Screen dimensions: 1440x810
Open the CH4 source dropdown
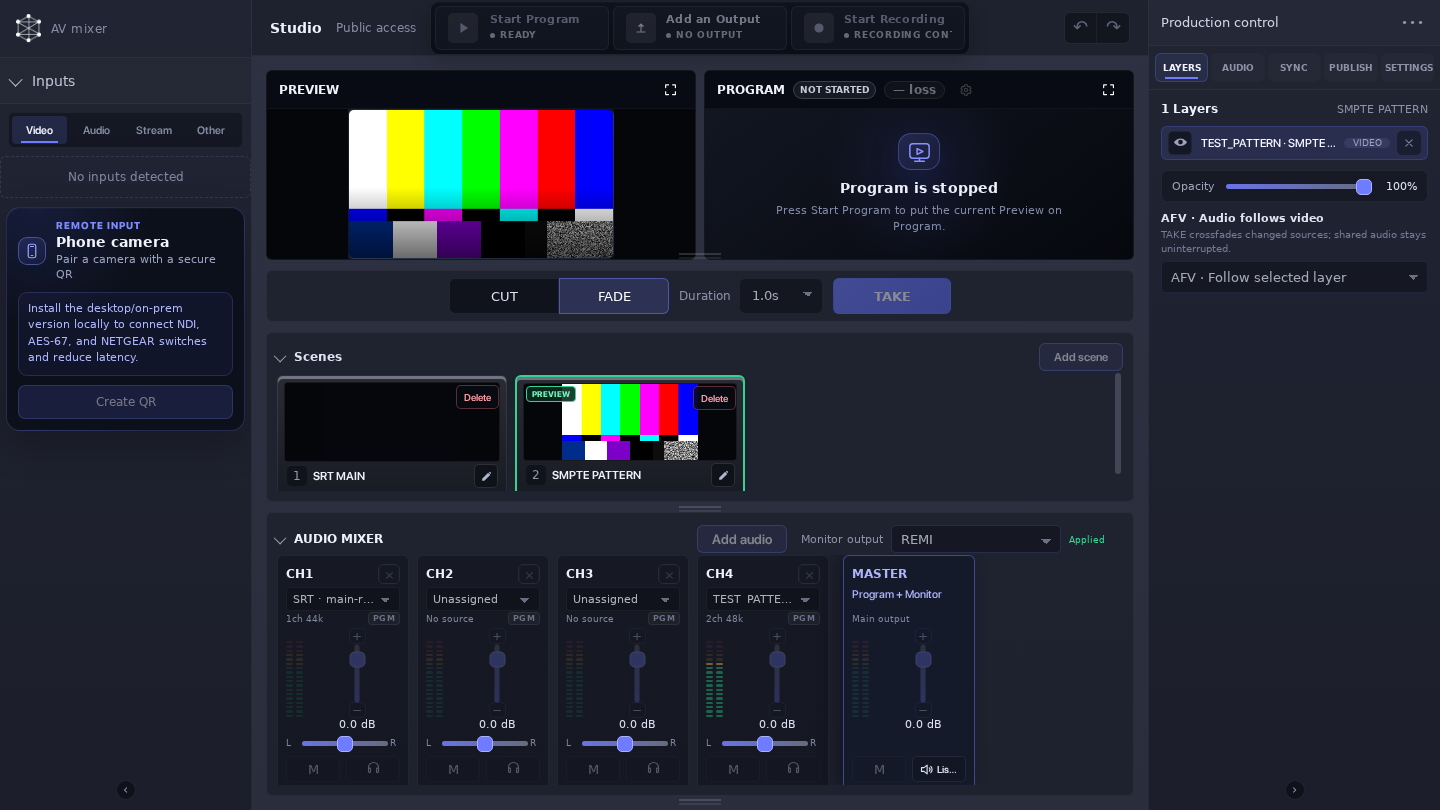(763, 599)
